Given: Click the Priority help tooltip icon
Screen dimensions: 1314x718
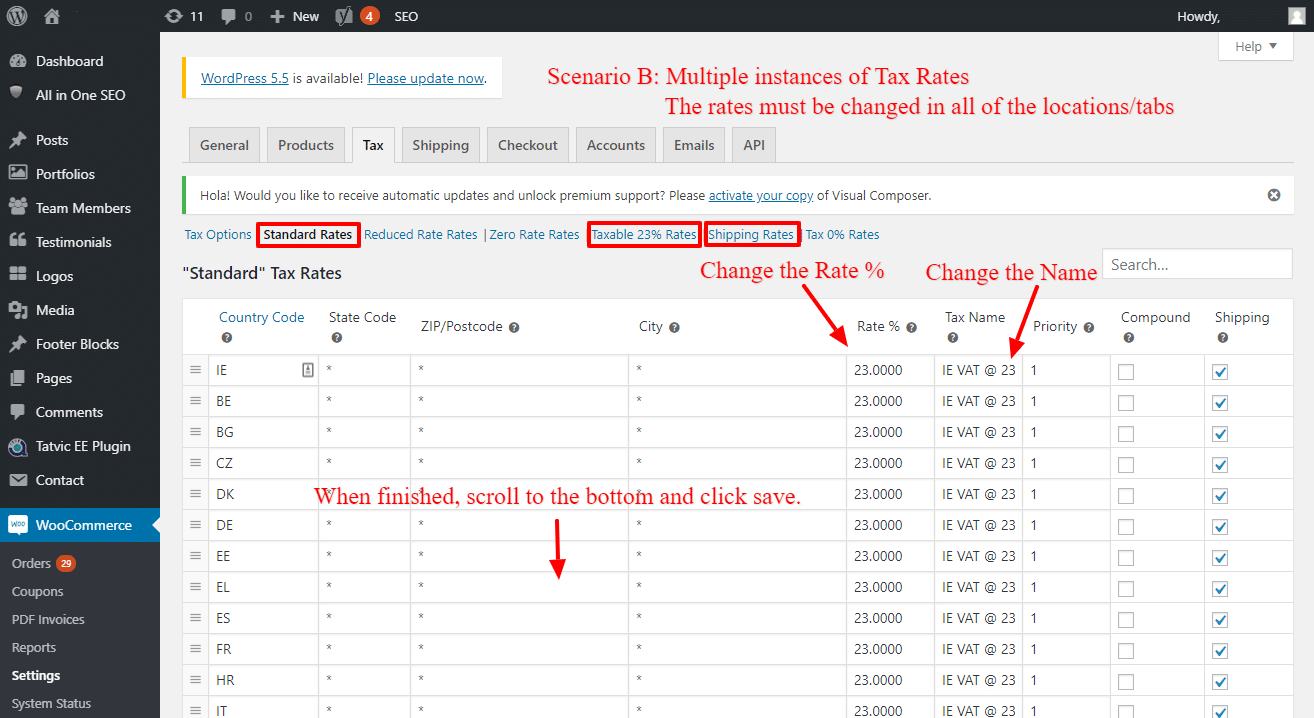Looking at the screenshot, I should 1088,328.
